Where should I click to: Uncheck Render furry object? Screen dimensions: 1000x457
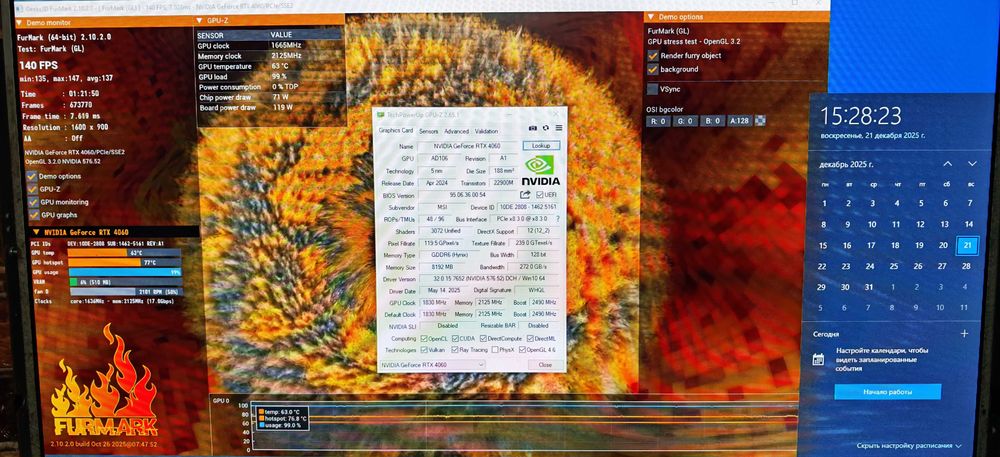[x=652, y=55]
